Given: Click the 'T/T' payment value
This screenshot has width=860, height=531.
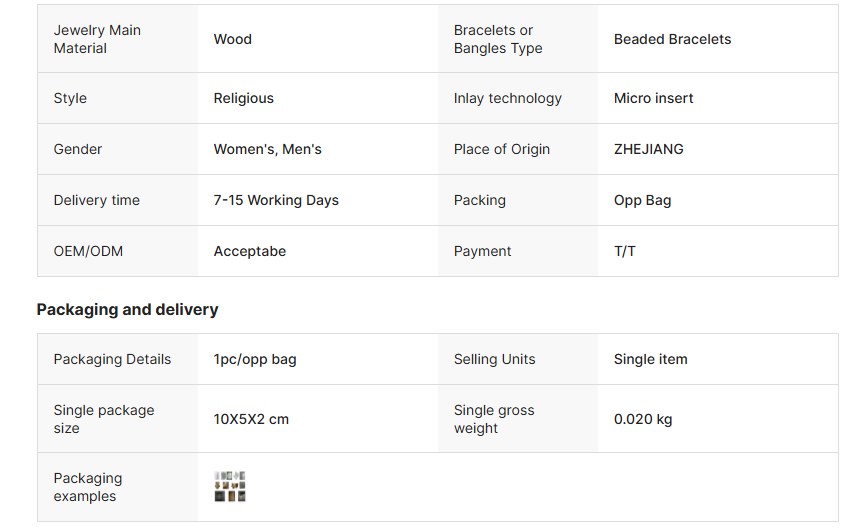Looking at the screenshot, I should click(624, 251).
